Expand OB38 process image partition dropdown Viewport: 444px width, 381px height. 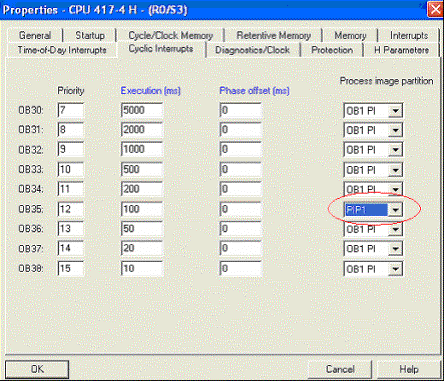(395, 269)
